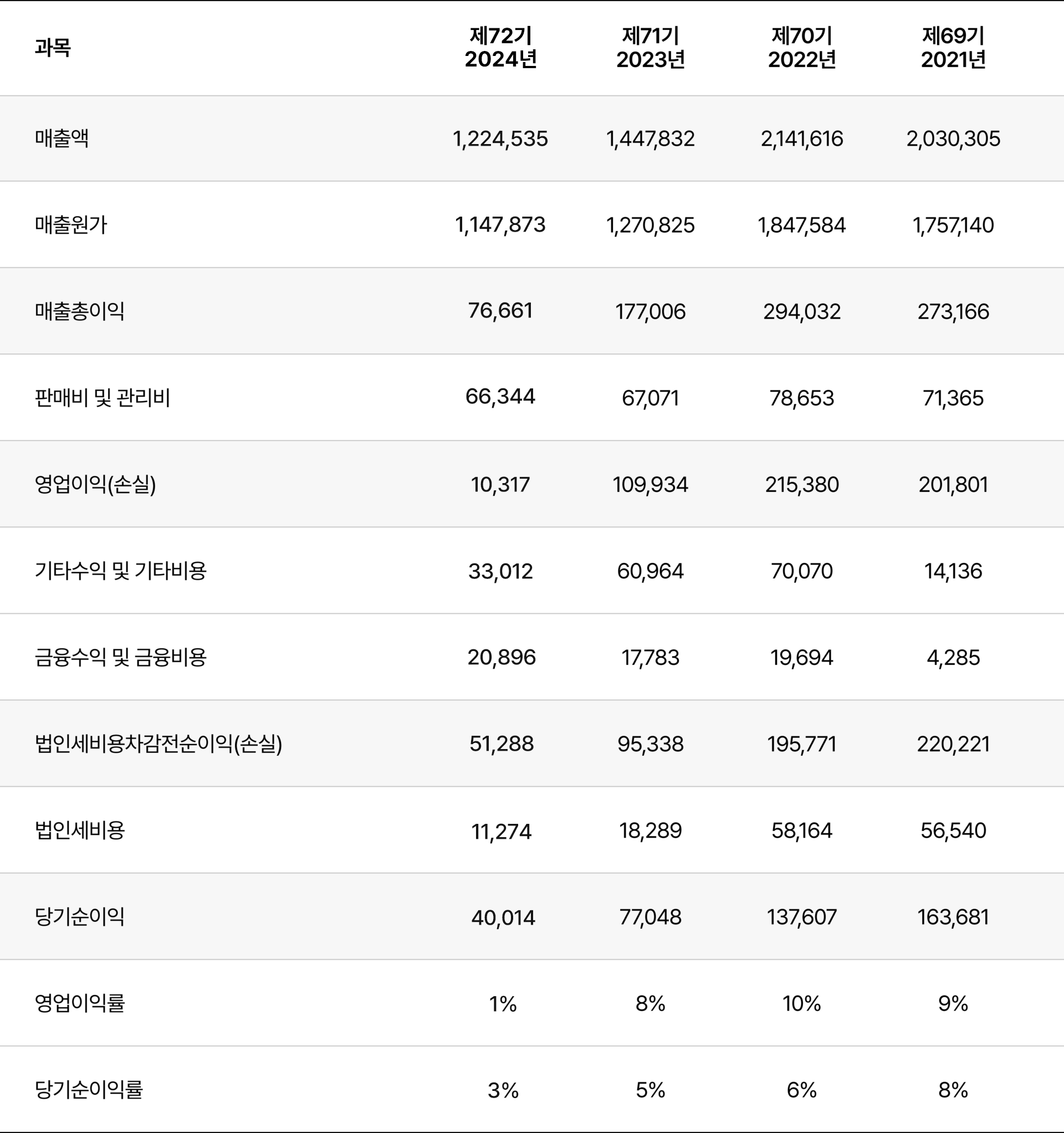Viewport: 1064px width, 1133px height.
Task: Select the 기타수익 및 기타비용 row label
Action: click(120, 571)
